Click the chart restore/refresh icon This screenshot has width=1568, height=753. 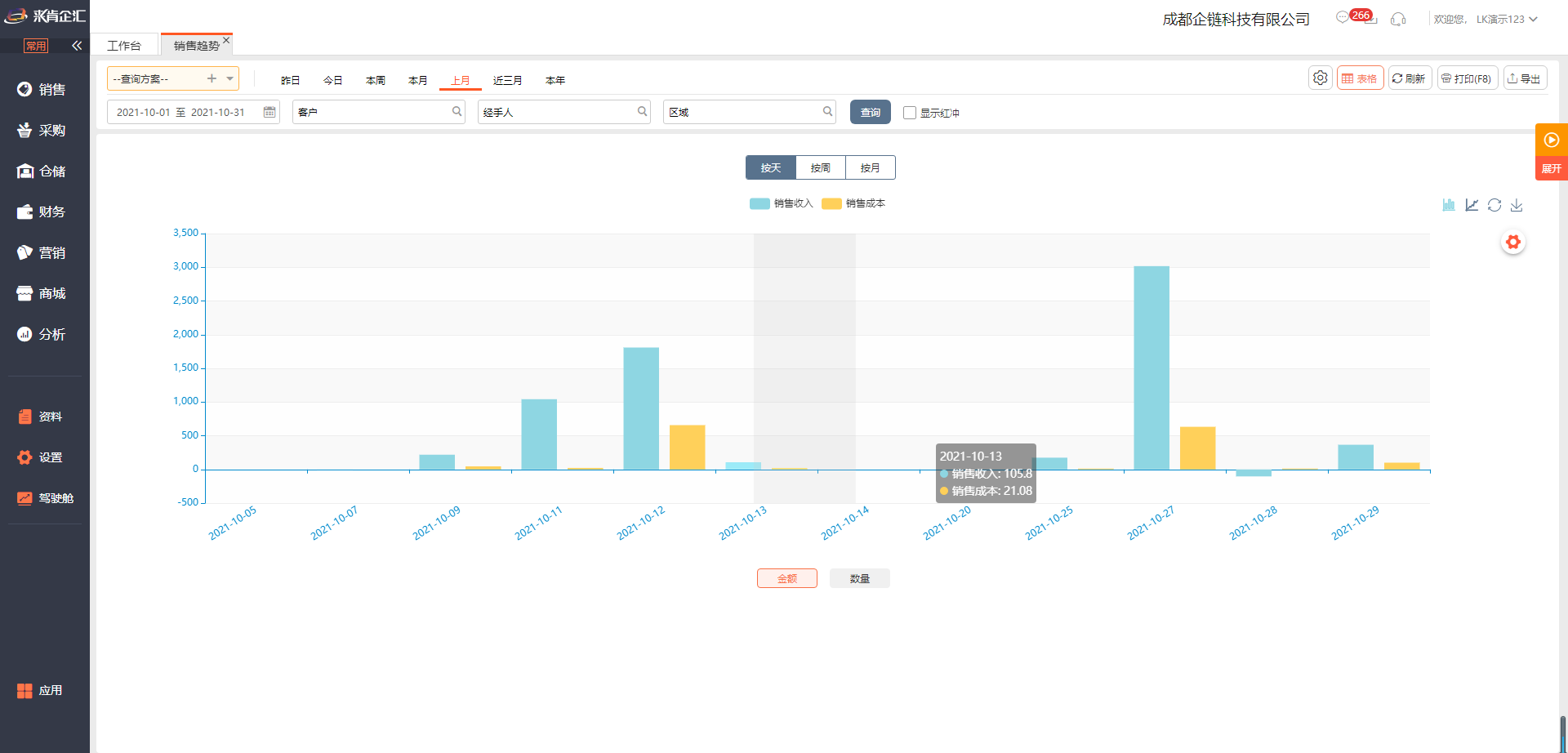(x=1494, y=205)
